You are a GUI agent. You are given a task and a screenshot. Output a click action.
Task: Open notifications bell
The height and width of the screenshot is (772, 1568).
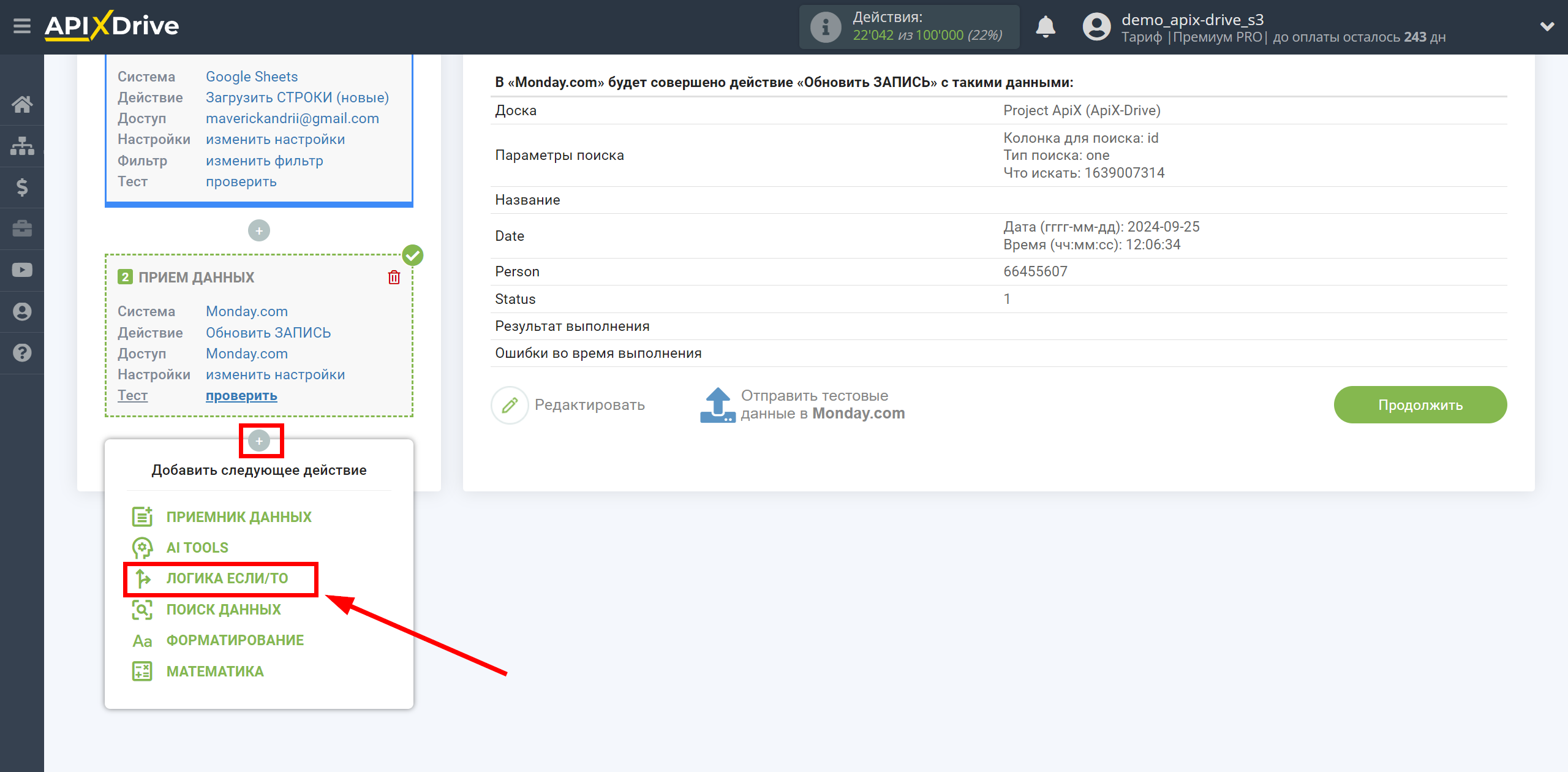[1046, 27]
